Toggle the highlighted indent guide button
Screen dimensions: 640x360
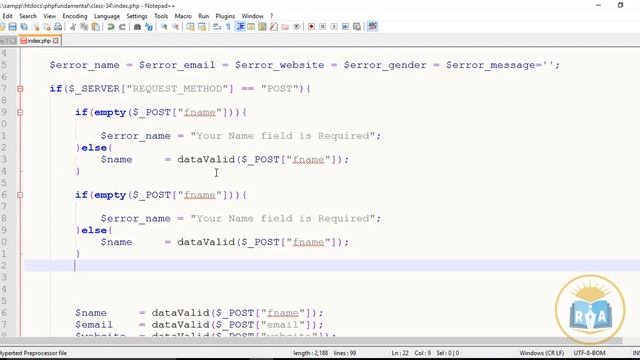tap(240, 27)
